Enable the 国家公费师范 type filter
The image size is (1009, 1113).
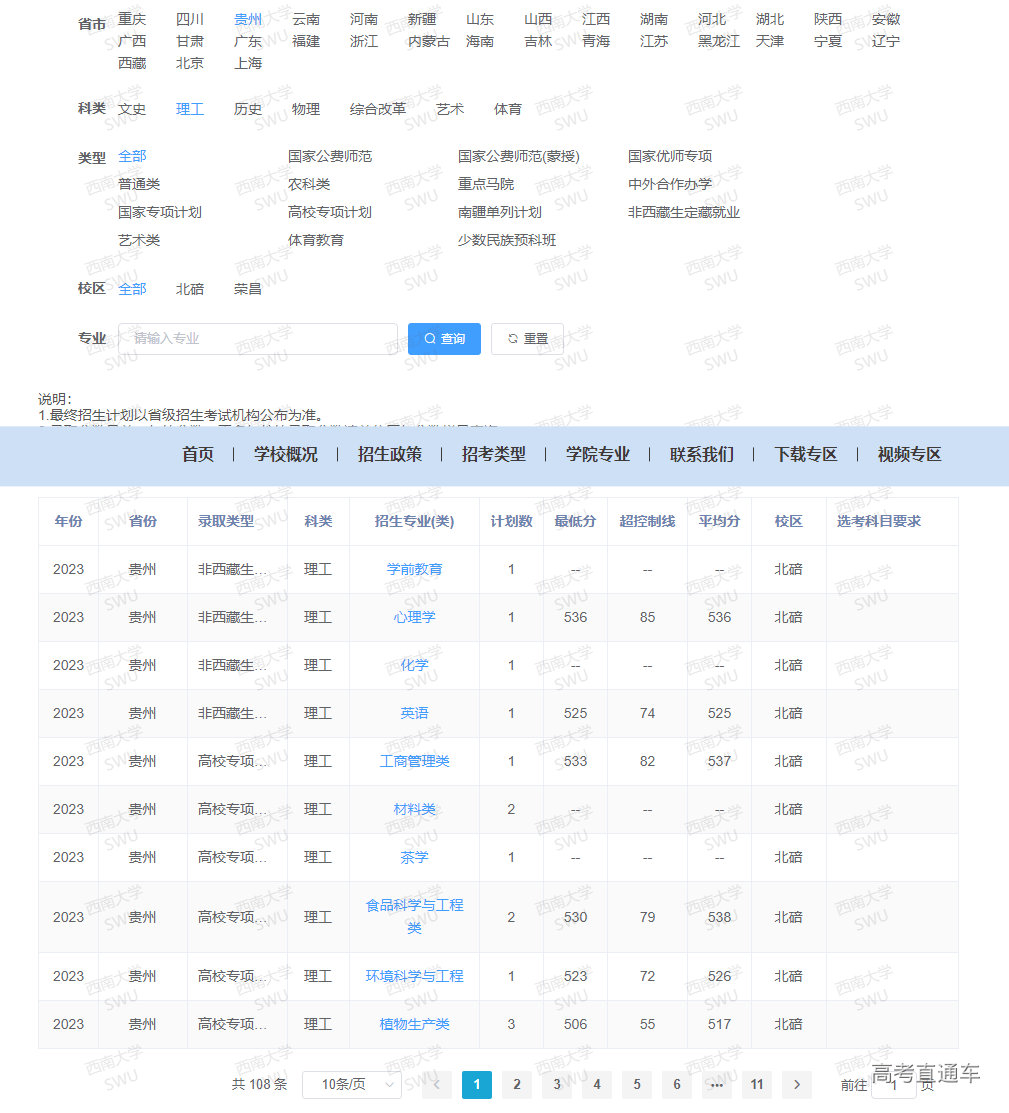tap(331, 156)
